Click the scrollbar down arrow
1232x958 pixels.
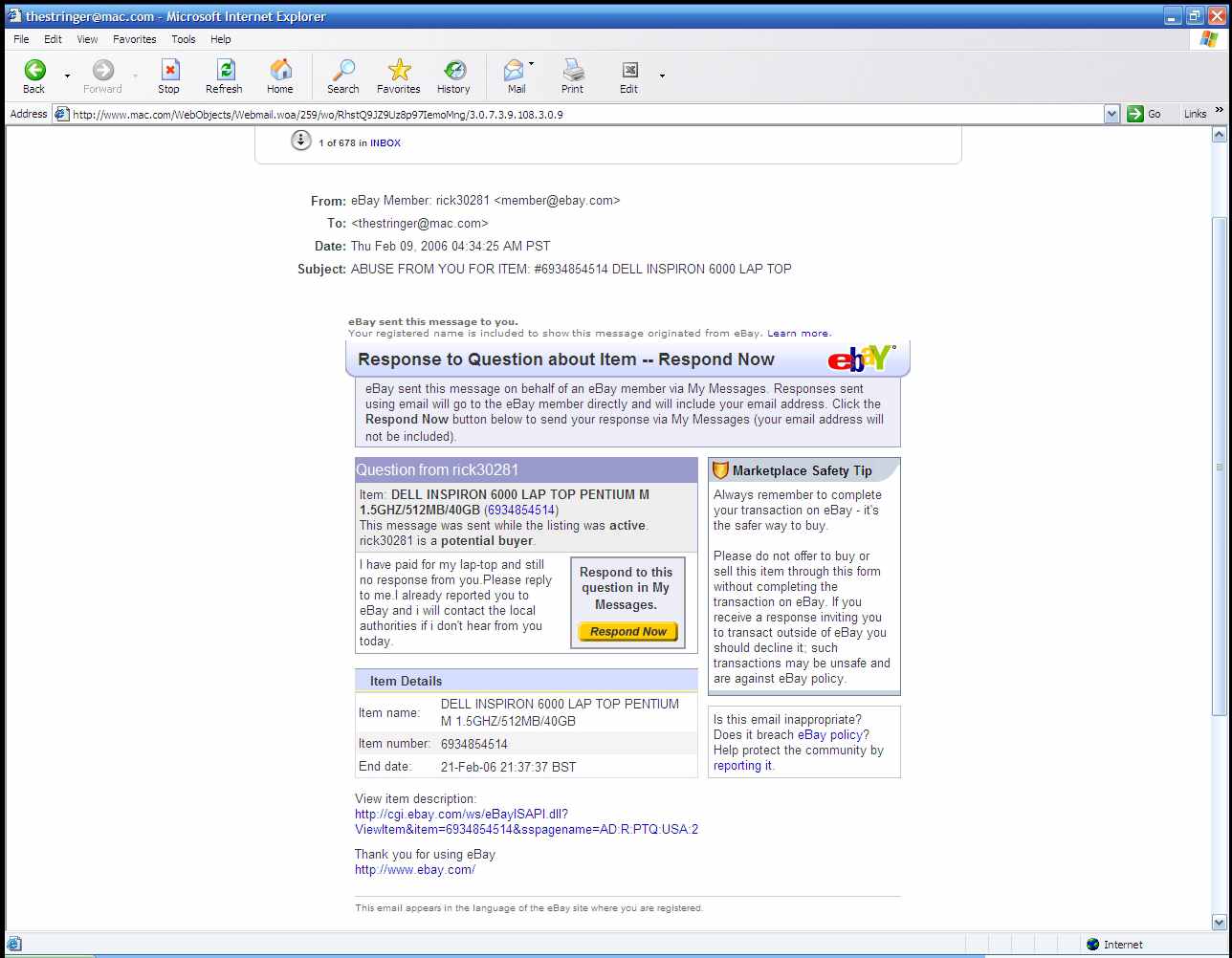coord(1219,923)
